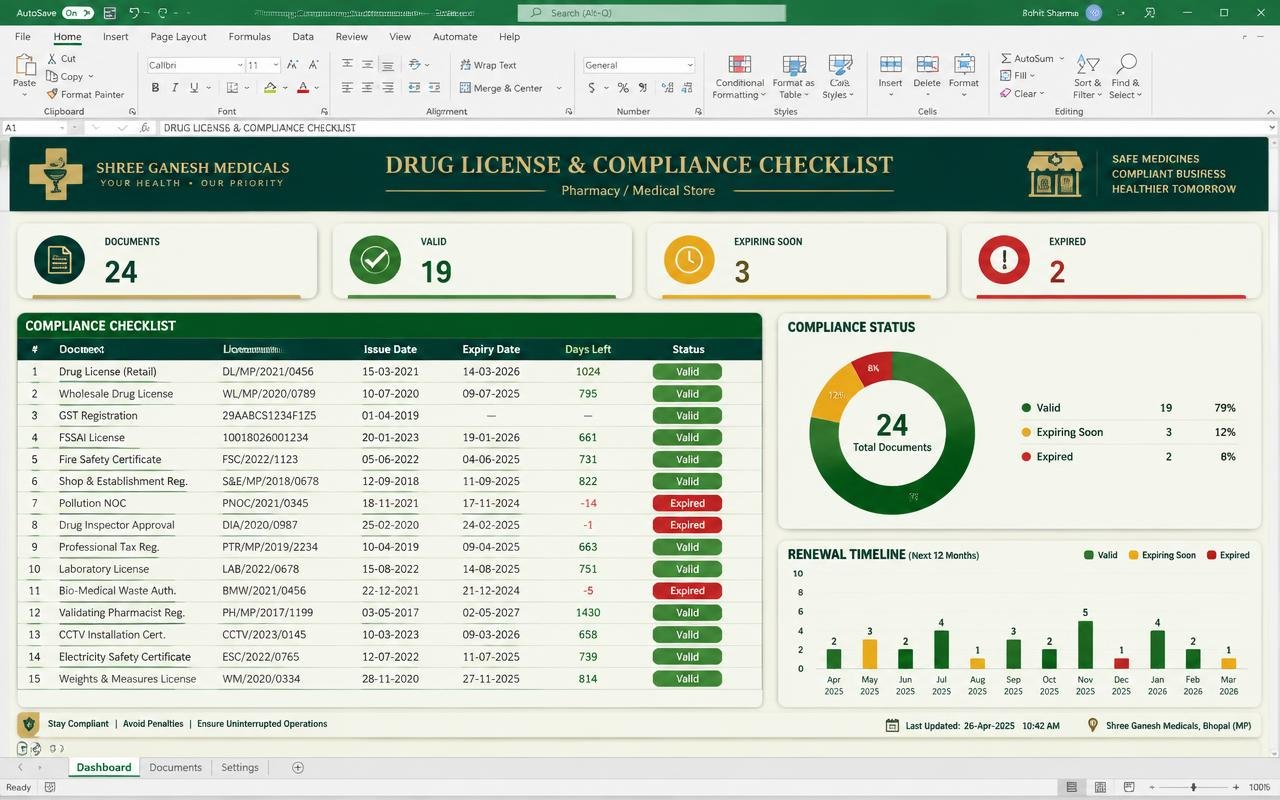Select cell with DL/MP/2021/0456
The image size is (1280, 800).
point(268,372)
